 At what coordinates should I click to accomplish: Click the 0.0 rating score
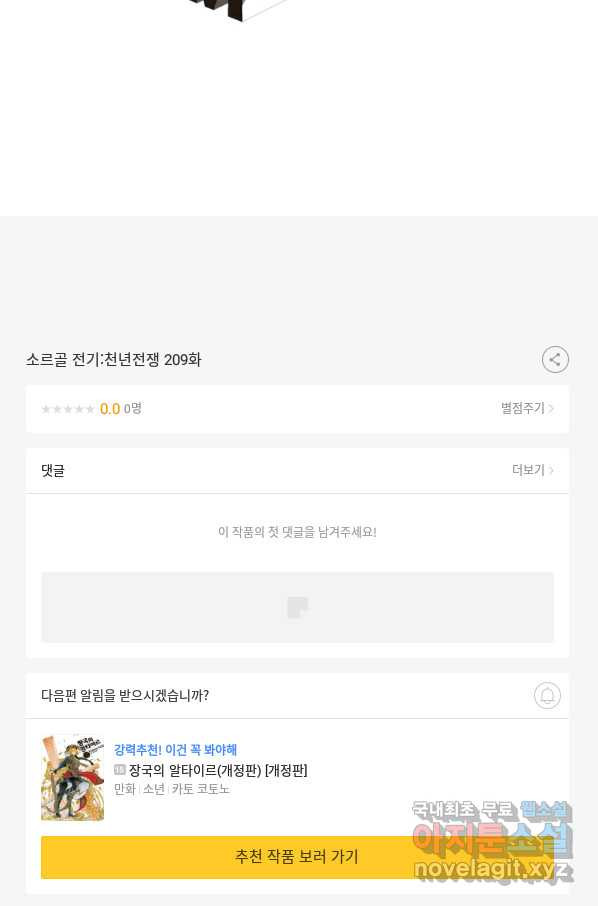(110, 409)
